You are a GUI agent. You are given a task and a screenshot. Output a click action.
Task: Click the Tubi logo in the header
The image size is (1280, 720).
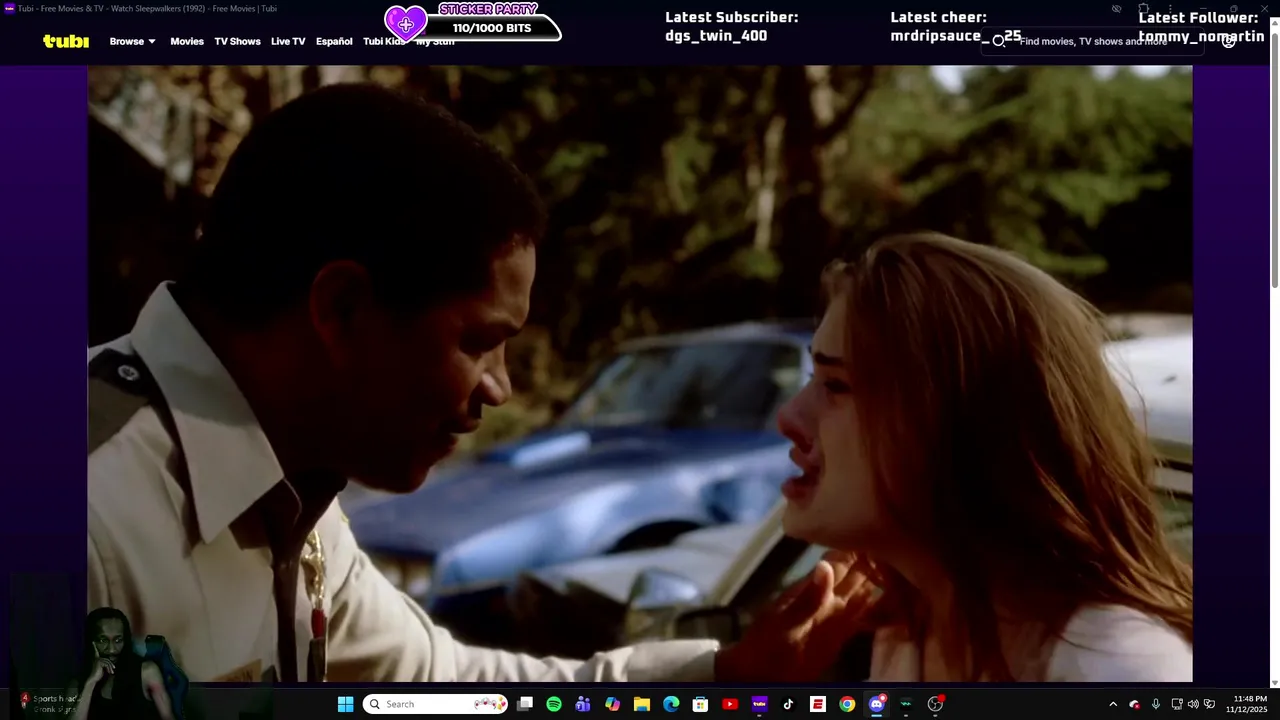point(66,41)
